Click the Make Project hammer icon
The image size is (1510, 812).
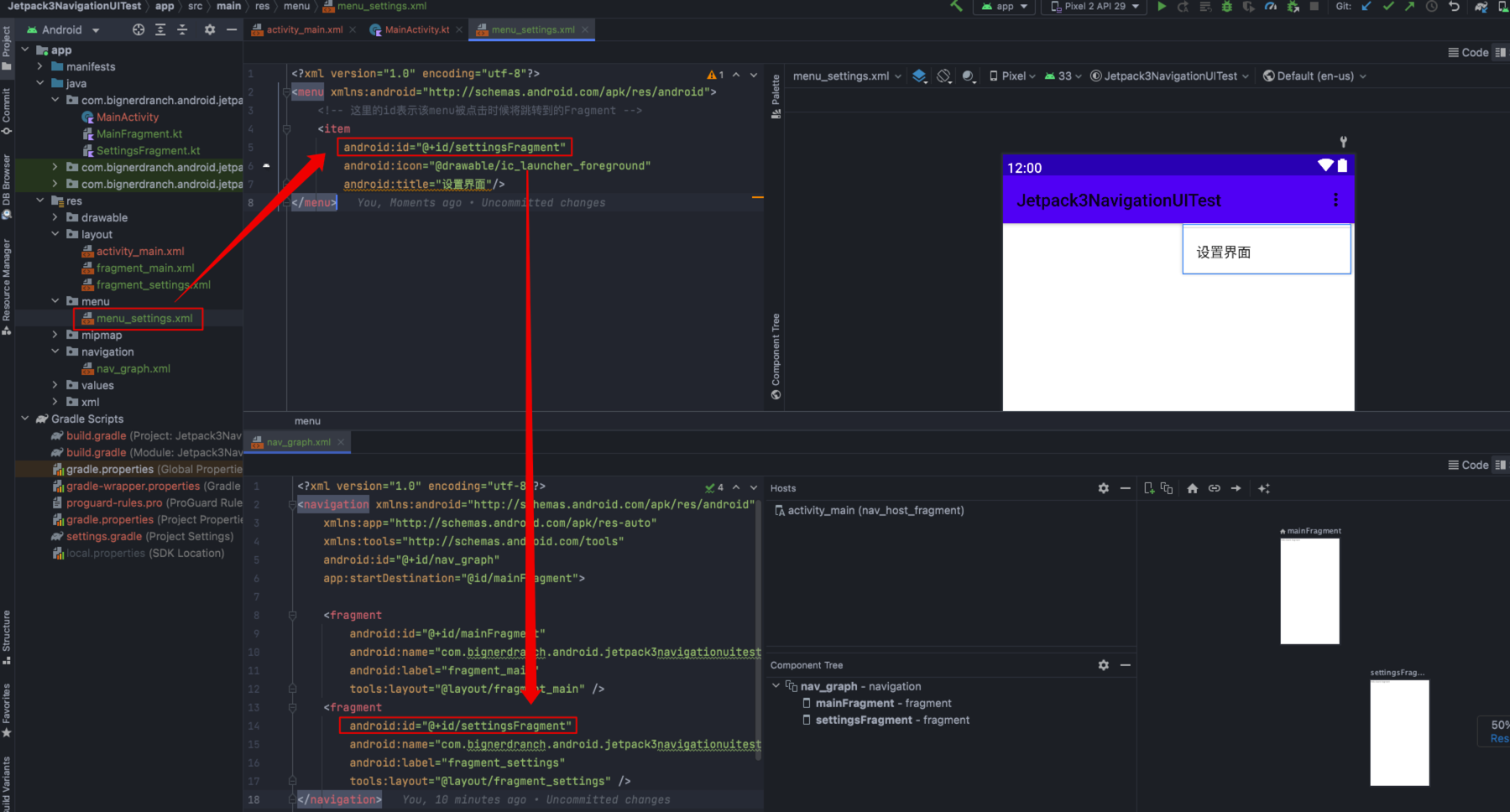pyautogui.click(x=956, y=6)
